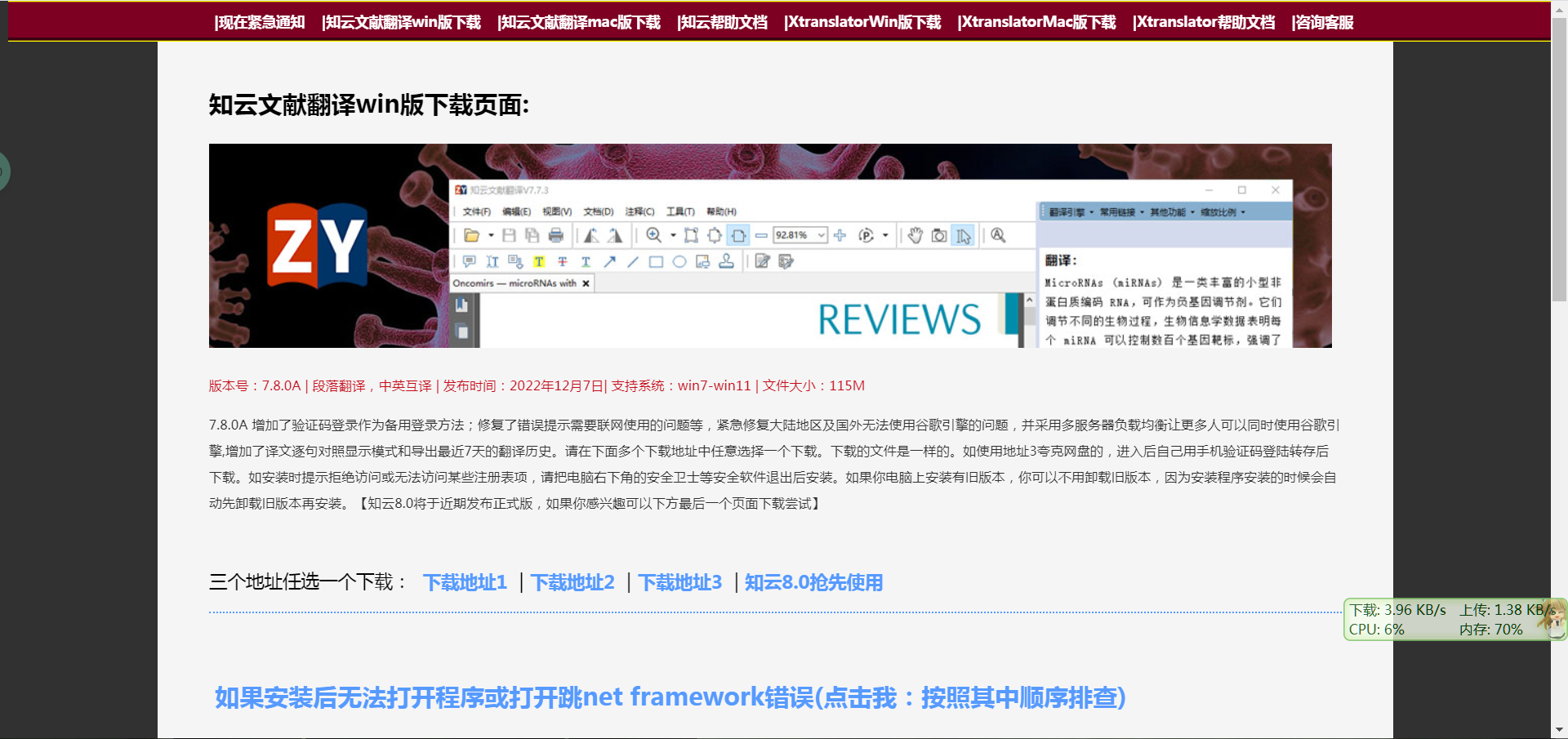Contact 咨询客服 via top menu

[1323, 22]
